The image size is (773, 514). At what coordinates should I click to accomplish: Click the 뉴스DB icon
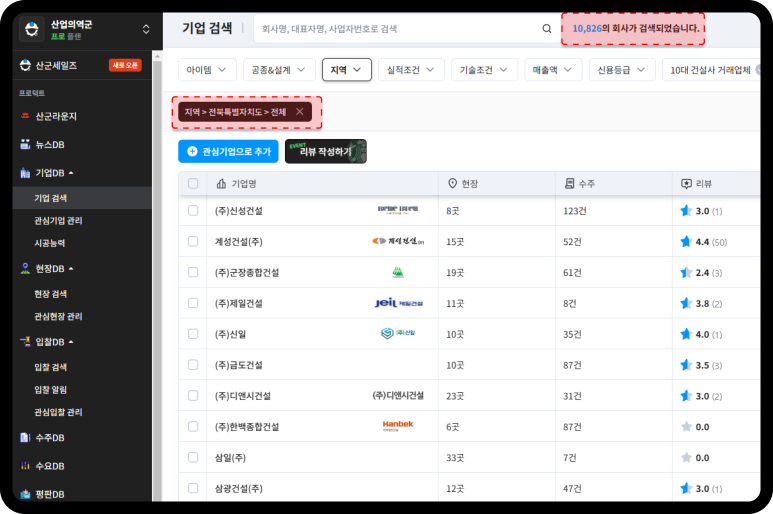click(x=25, y=144)
